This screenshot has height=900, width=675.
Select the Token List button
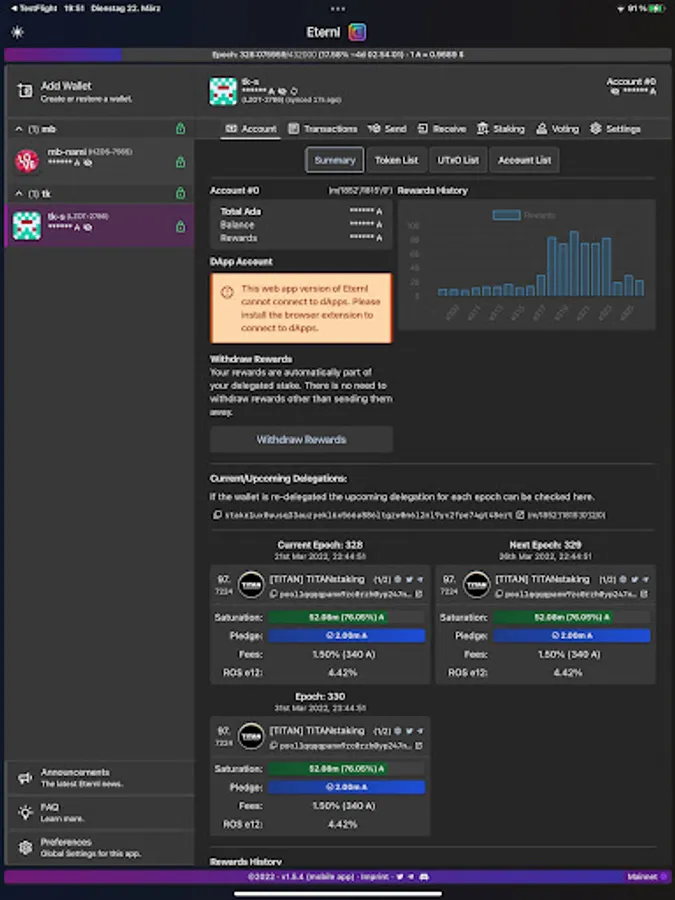(x=396, y=160)
